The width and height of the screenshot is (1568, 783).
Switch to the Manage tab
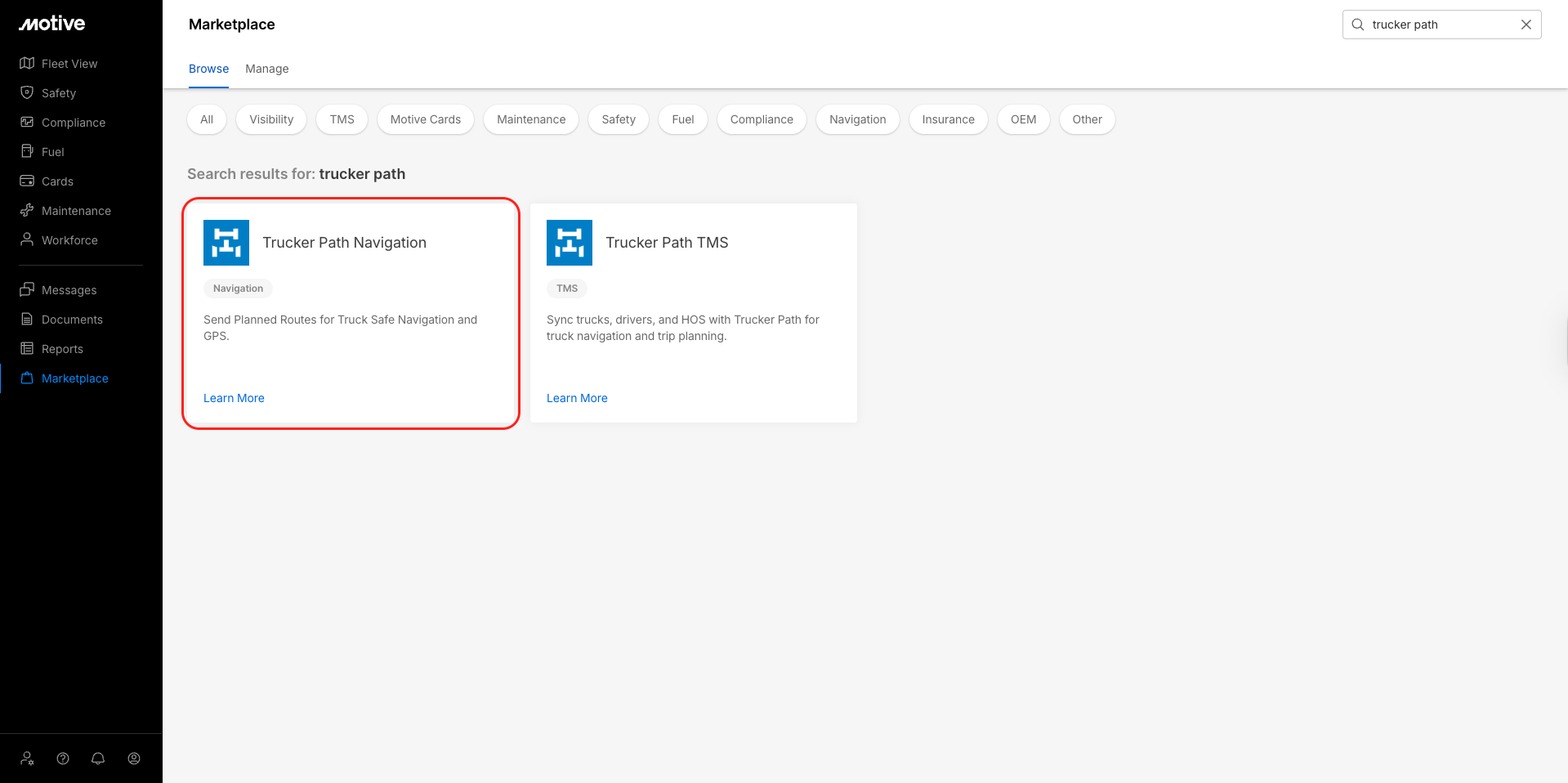click(266, 69)
